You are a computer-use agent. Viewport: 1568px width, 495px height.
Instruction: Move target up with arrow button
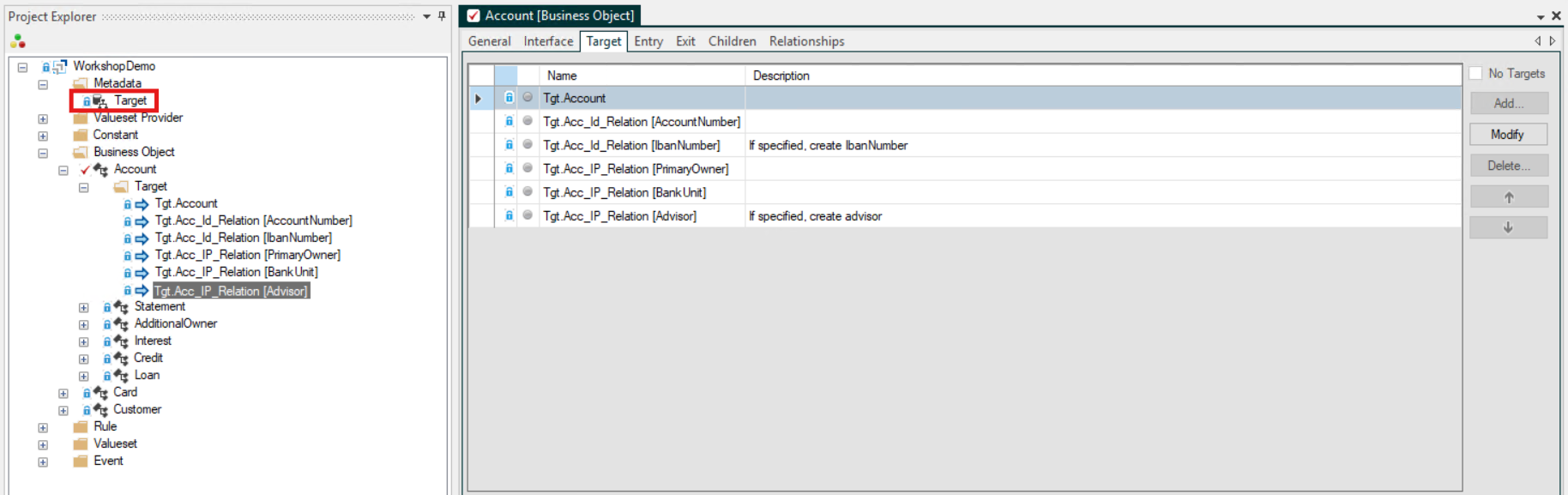click(x=1509, y=197)
